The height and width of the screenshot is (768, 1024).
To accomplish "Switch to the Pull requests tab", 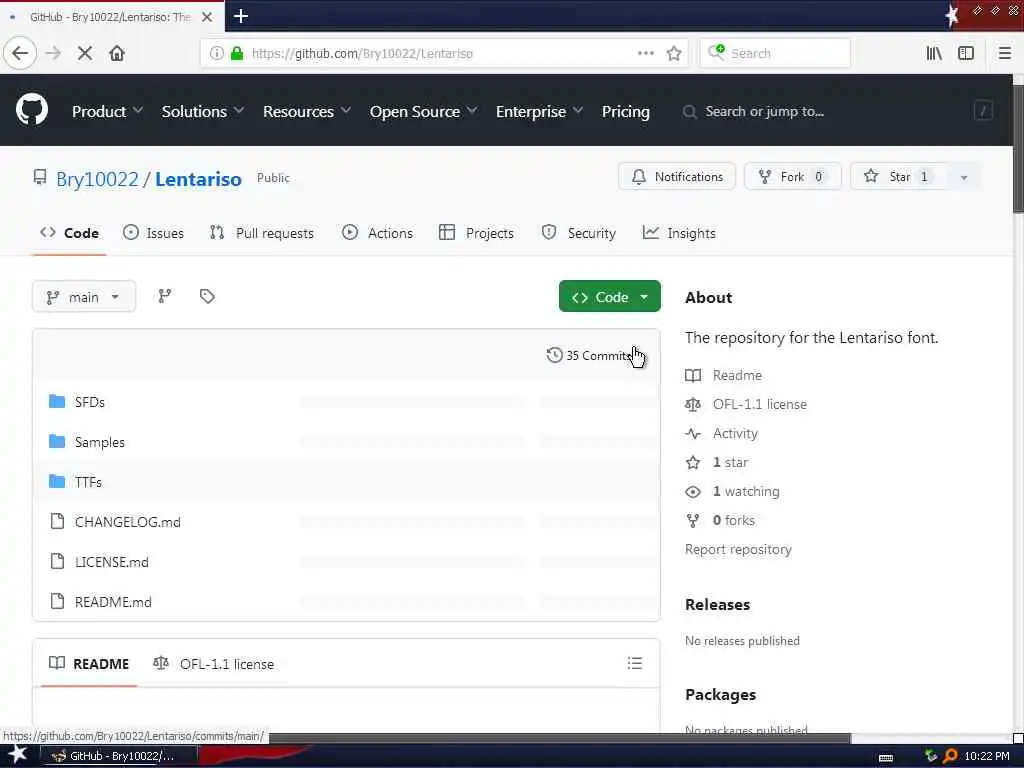I will (x=262, y=233).
